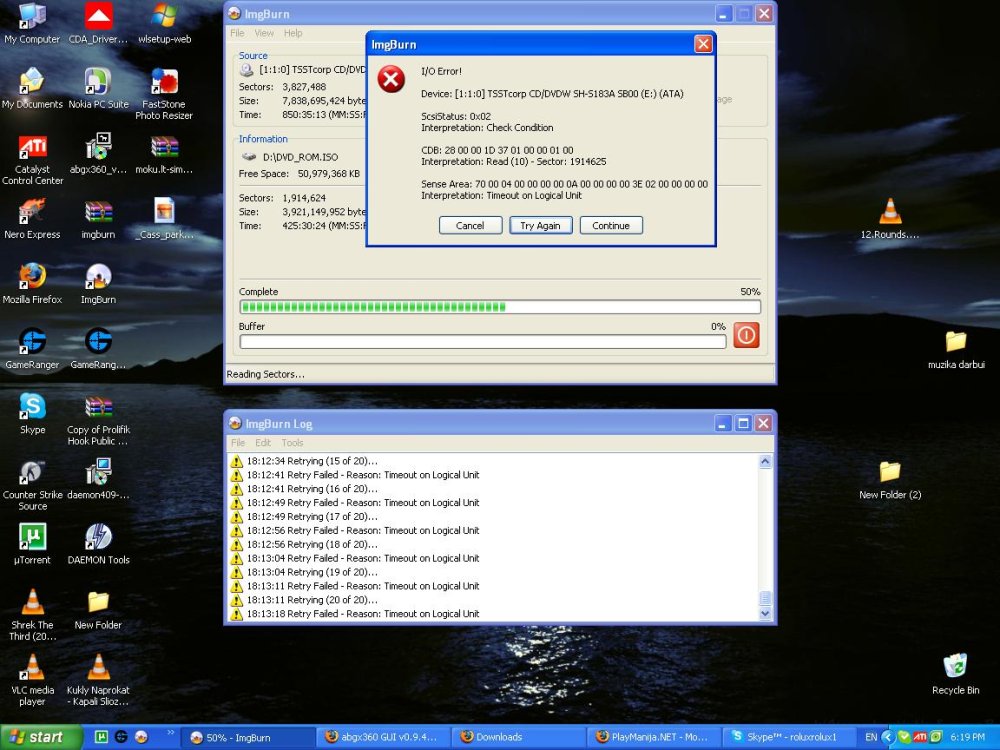
Task: Click the Buffer progress bar in ImgBurn
Action: click(x=483, y=342)
